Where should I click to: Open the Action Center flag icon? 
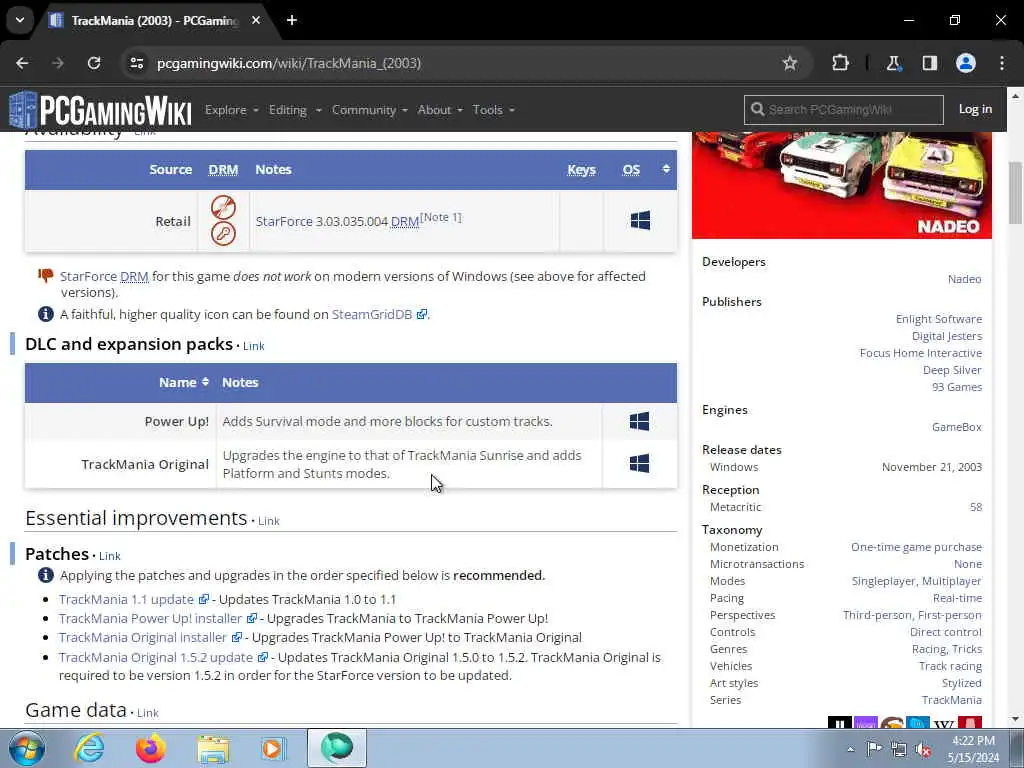[874, 748]
